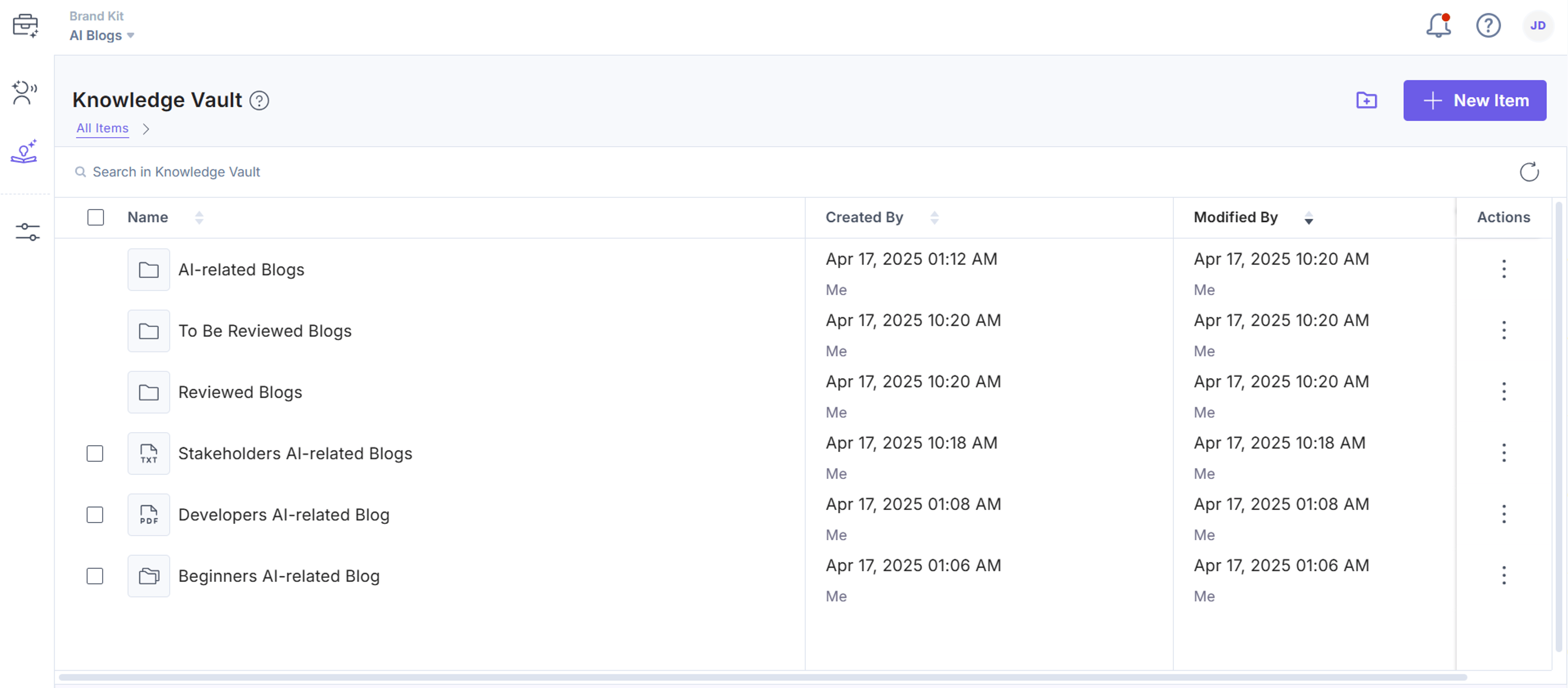Click the vertical scrollbar on the right
Screen dimensions: 1568x688
pyautogui.click(x=1559, y=426)
